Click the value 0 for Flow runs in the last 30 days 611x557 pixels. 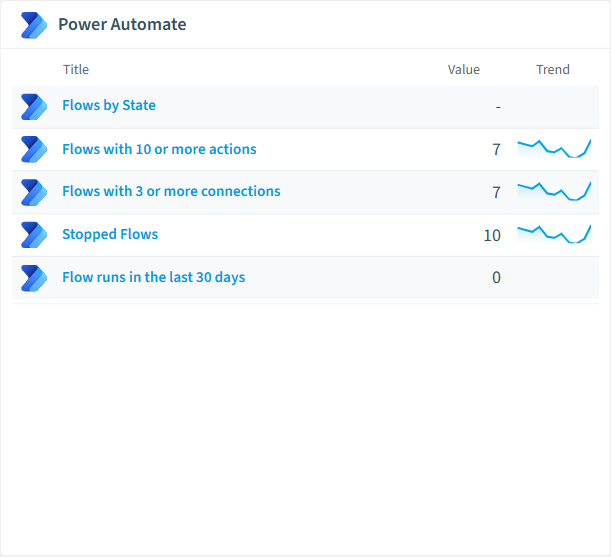(x=496, y=278)
